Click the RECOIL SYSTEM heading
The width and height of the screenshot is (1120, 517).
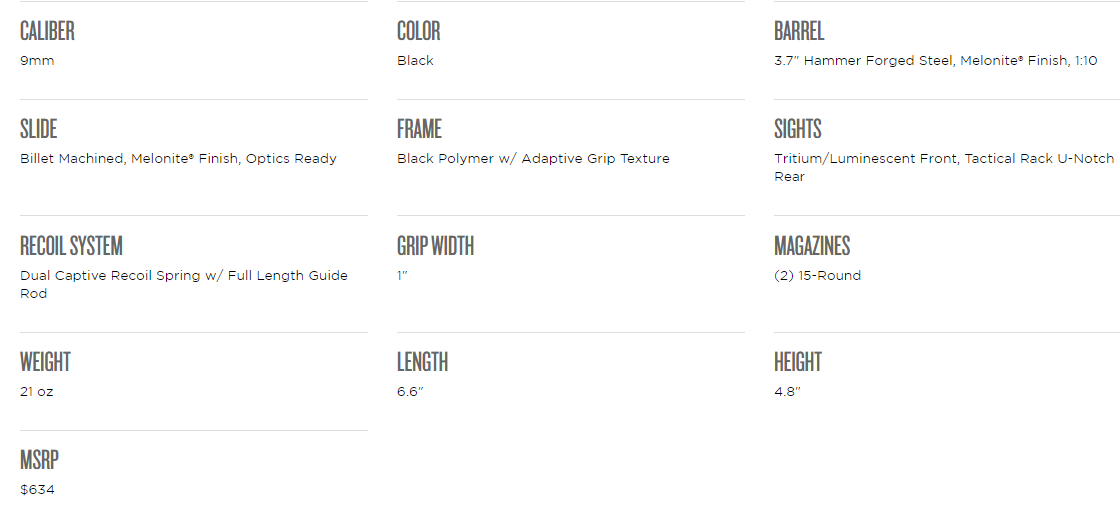tap(71, 246)
